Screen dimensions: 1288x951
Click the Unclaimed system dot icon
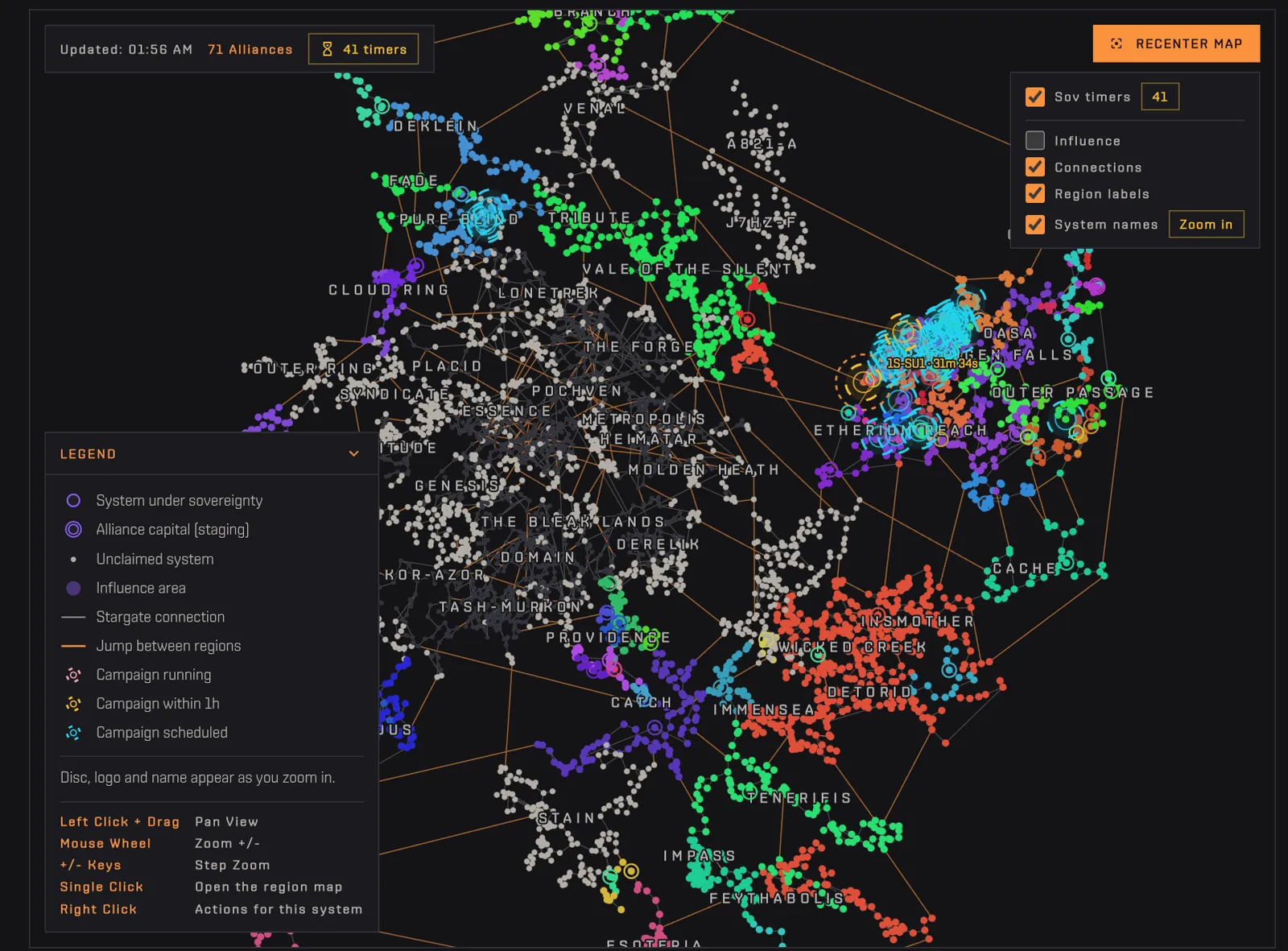(73, 559)
